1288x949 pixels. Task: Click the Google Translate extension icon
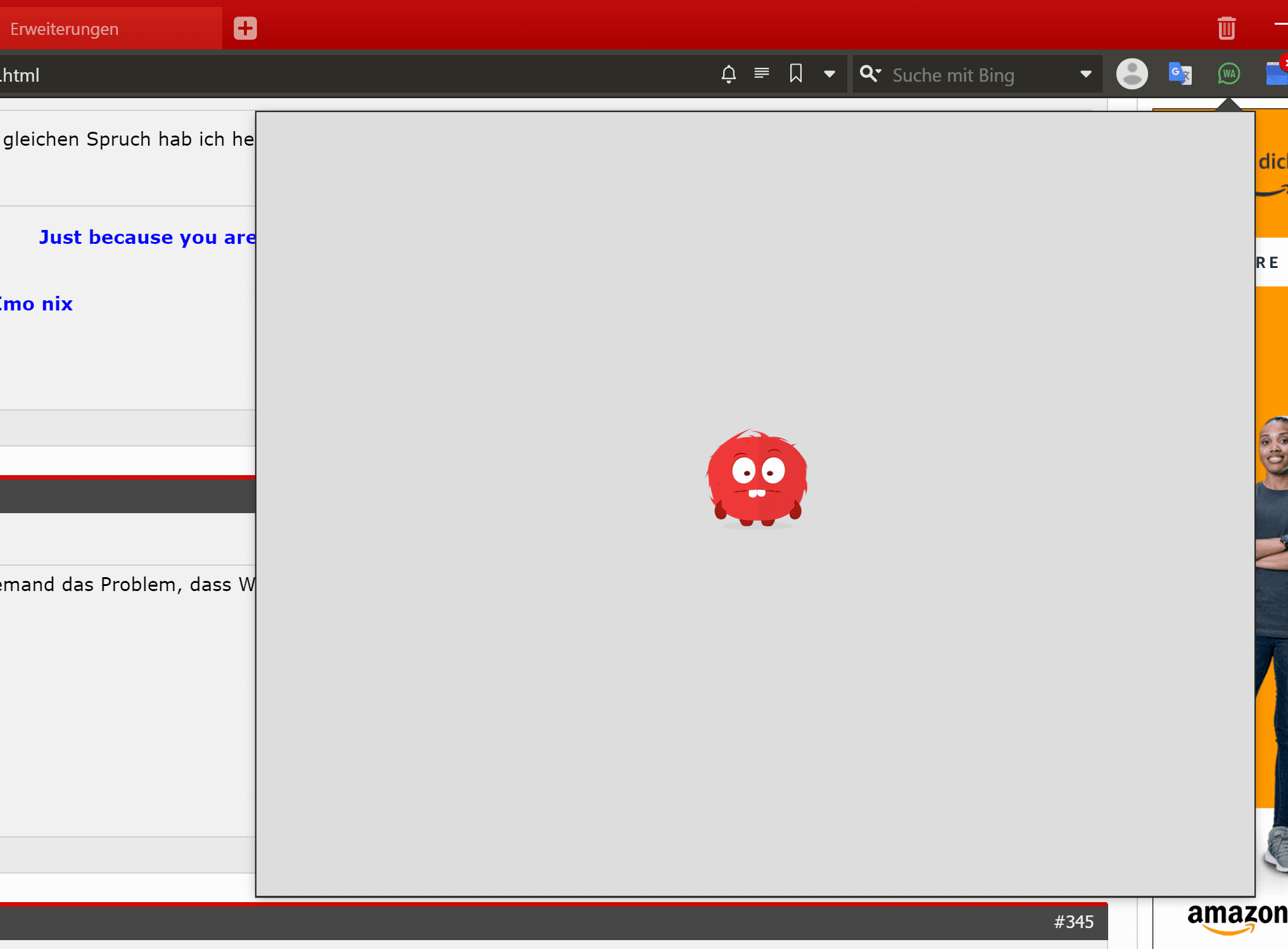(1180, 74)
